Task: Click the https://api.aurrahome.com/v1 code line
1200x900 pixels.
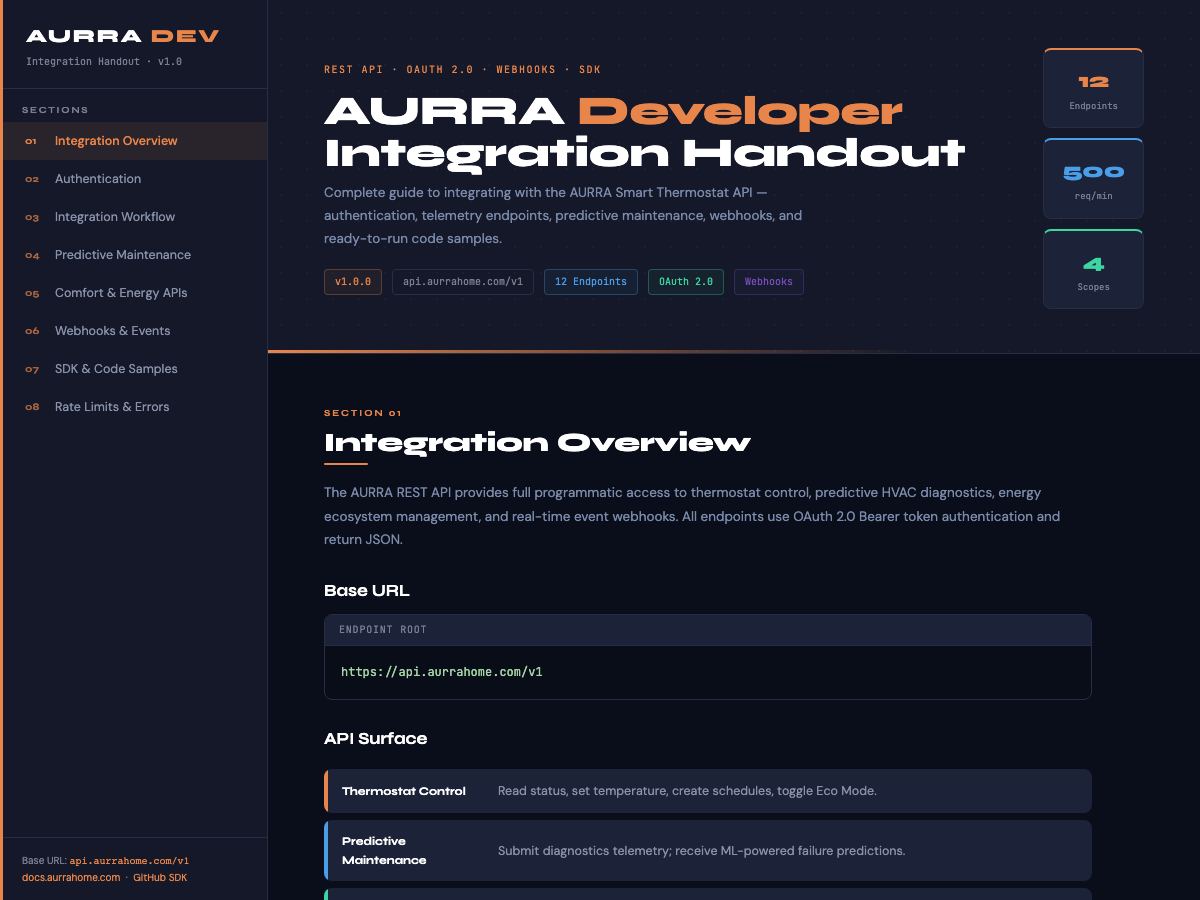Action: (x=442, y=672)
